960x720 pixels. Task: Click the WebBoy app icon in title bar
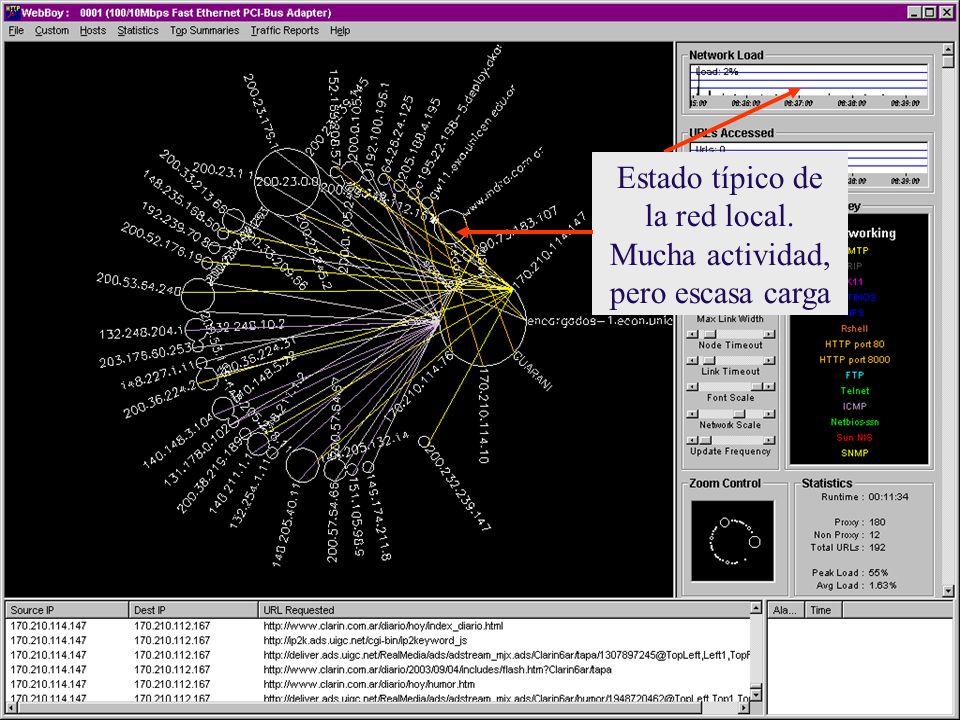point(12,12)
